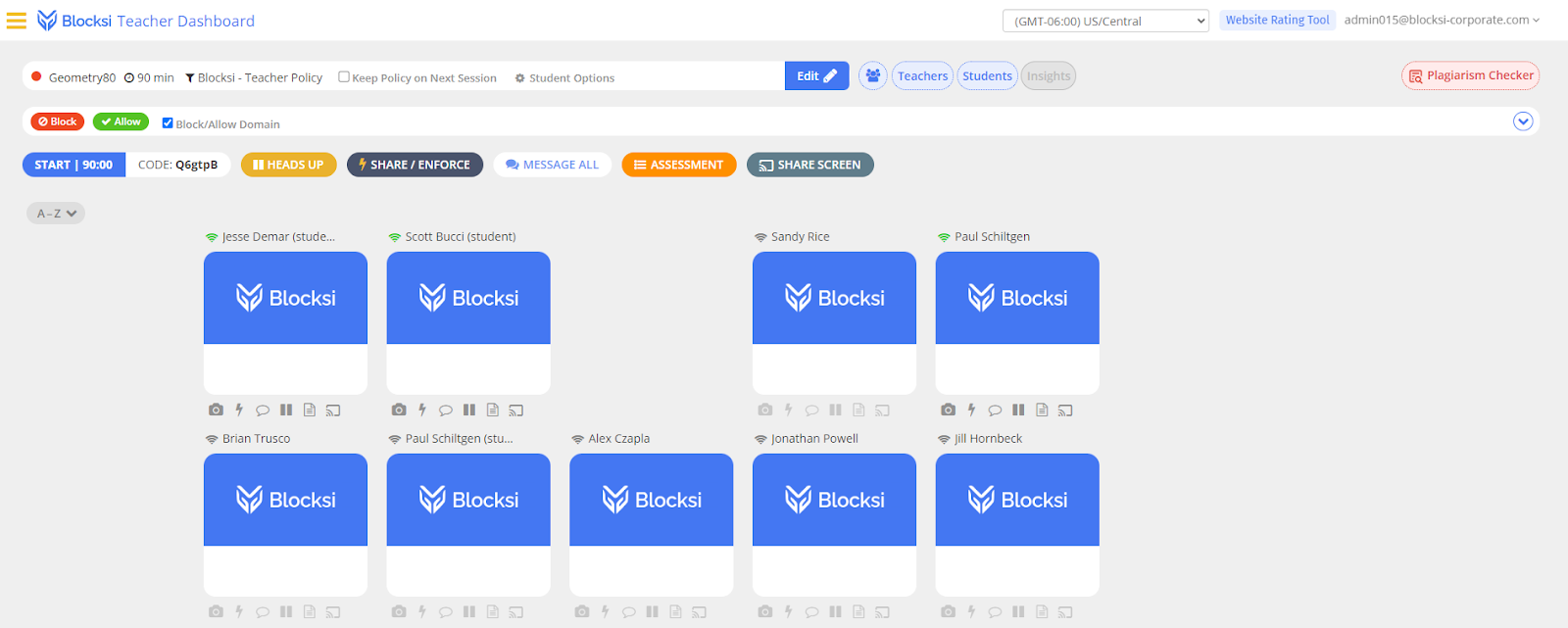The width and height of the screenshot is (1568, 628).
Task: Open the Plagiarism Checker
Action: tap(1470, 75)
